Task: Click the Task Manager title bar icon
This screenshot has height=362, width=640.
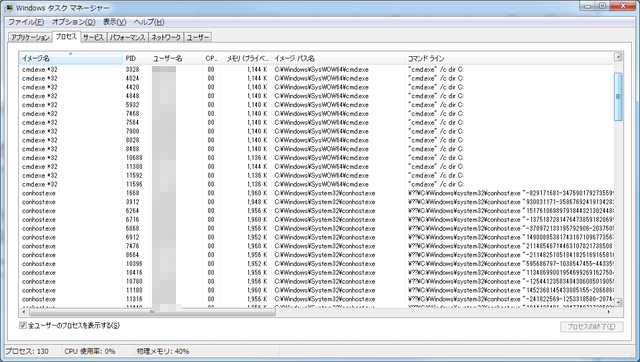Action: point(9,8)
